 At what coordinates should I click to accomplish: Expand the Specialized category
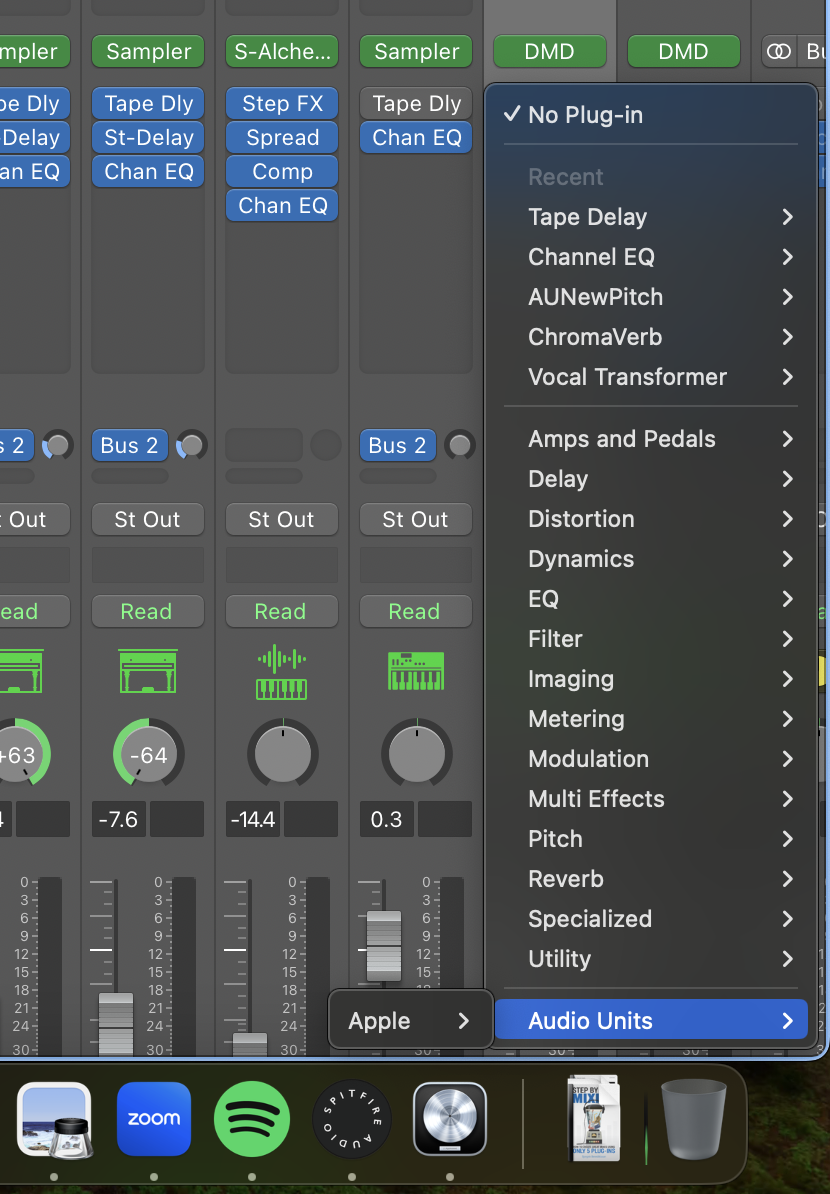(650, 919)
